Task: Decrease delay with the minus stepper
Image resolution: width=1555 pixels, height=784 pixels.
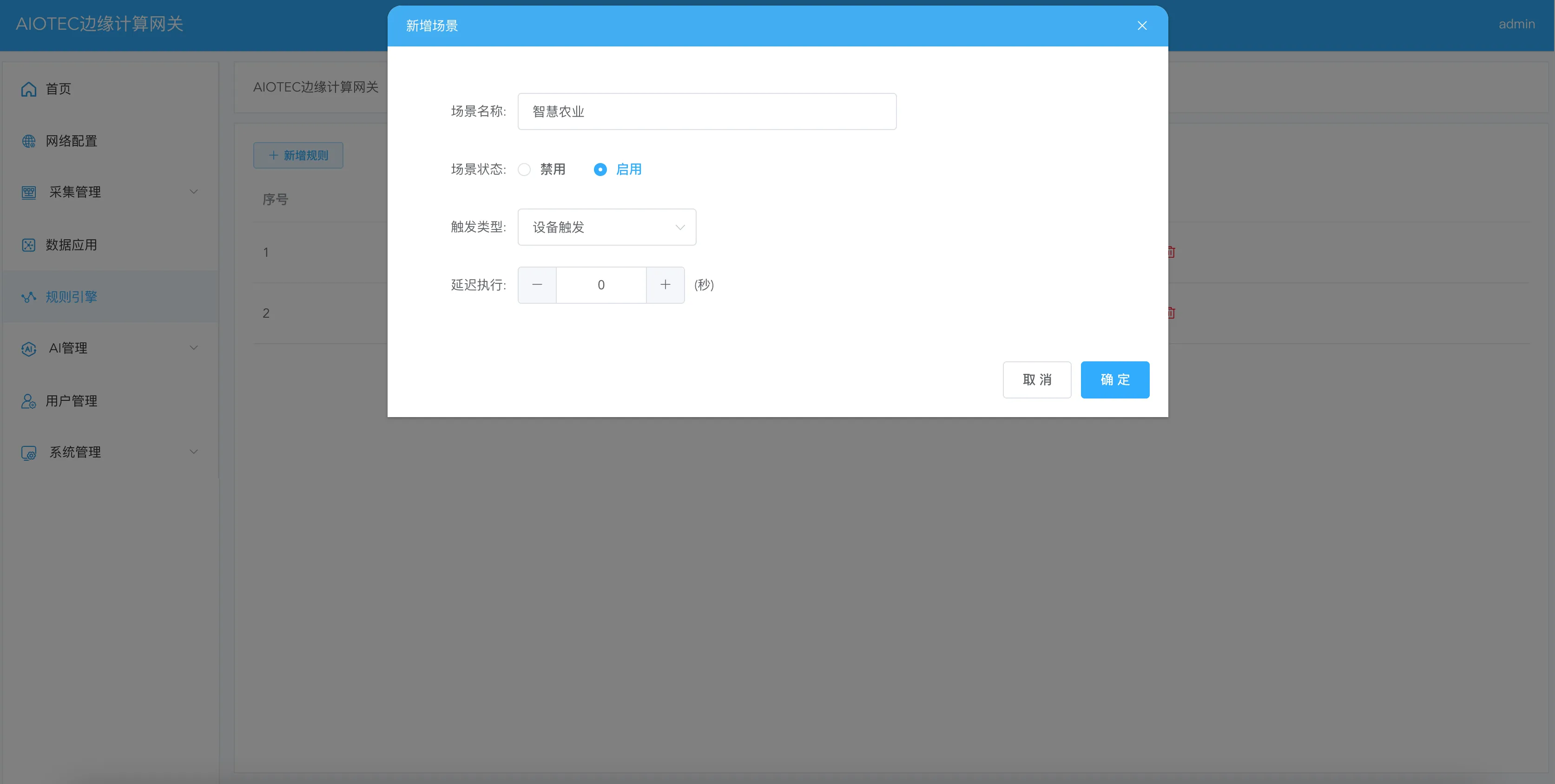Action: (537, 285)
